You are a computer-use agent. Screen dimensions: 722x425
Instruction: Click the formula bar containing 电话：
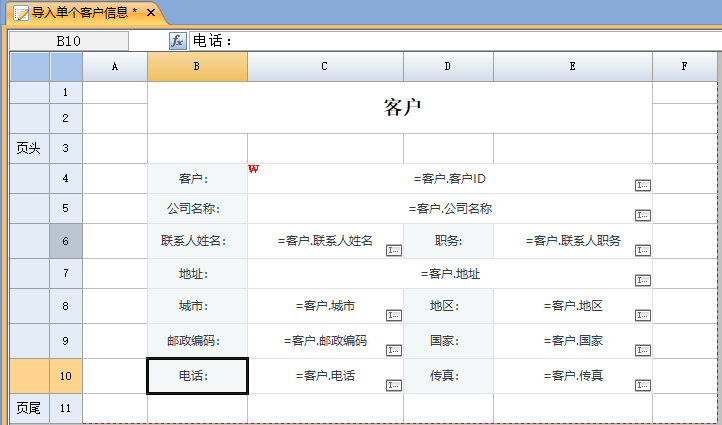coord(450,41)
